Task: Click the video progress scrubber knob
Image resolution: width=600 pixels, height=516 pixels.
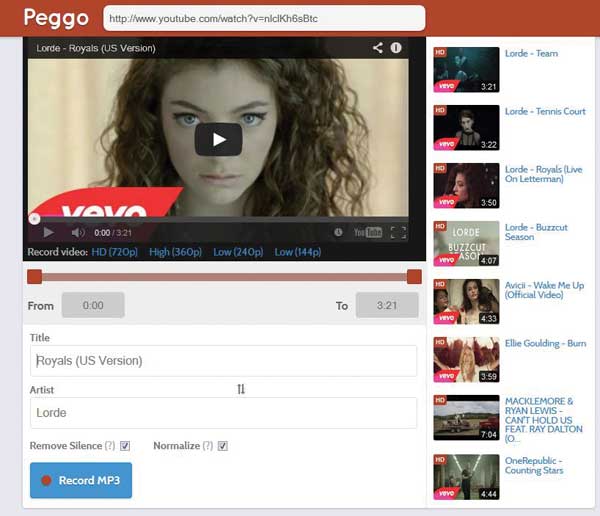Action: [34, 219]
